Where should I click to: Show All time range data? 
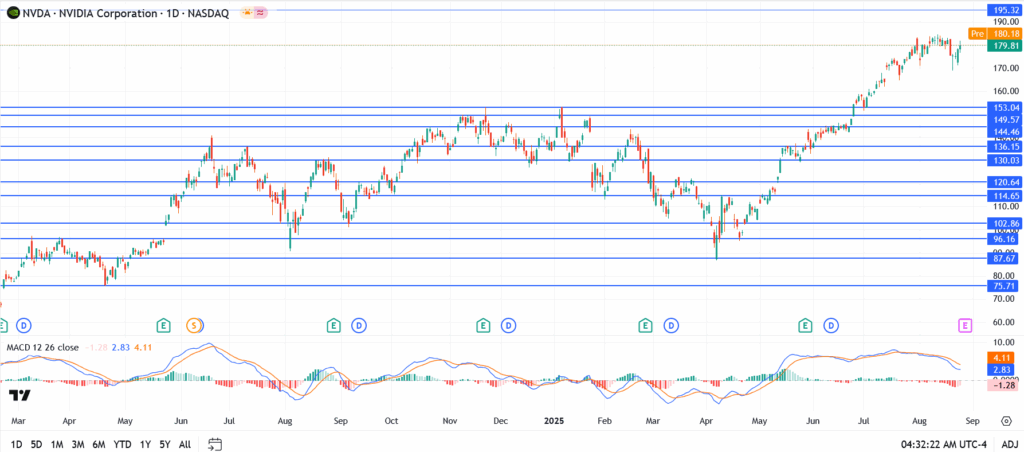[x=185, y=443]
